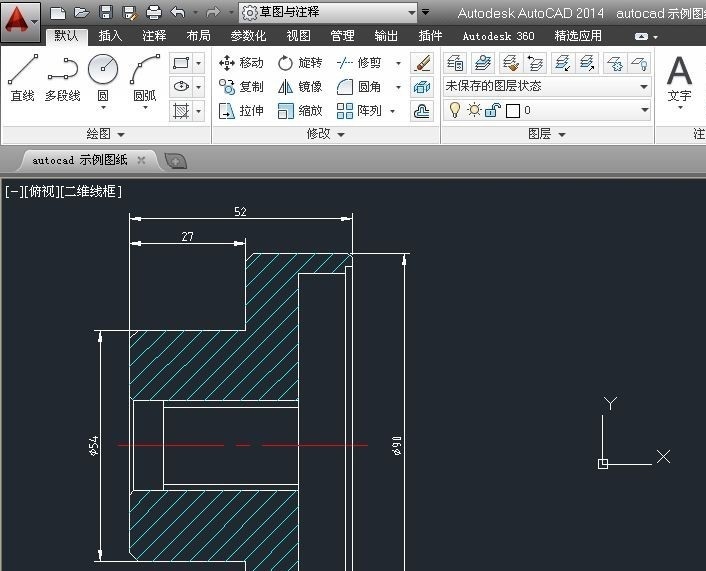The width and height of the screenshot is (706, 571).
Task: Open the 圆角 fillet dropdown arrow
Action: pyautogui.click(x=398, y=87)
